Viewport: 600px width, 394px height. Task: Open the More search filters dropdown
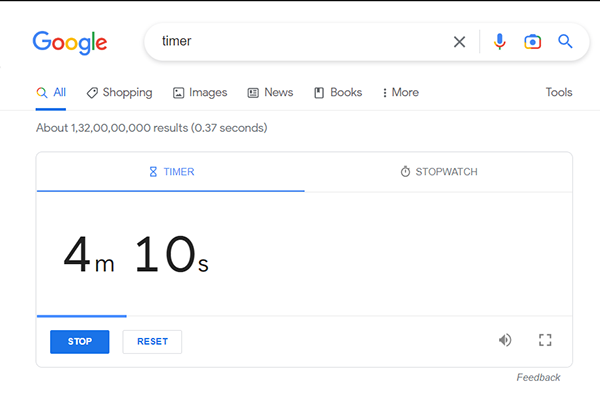401,92
